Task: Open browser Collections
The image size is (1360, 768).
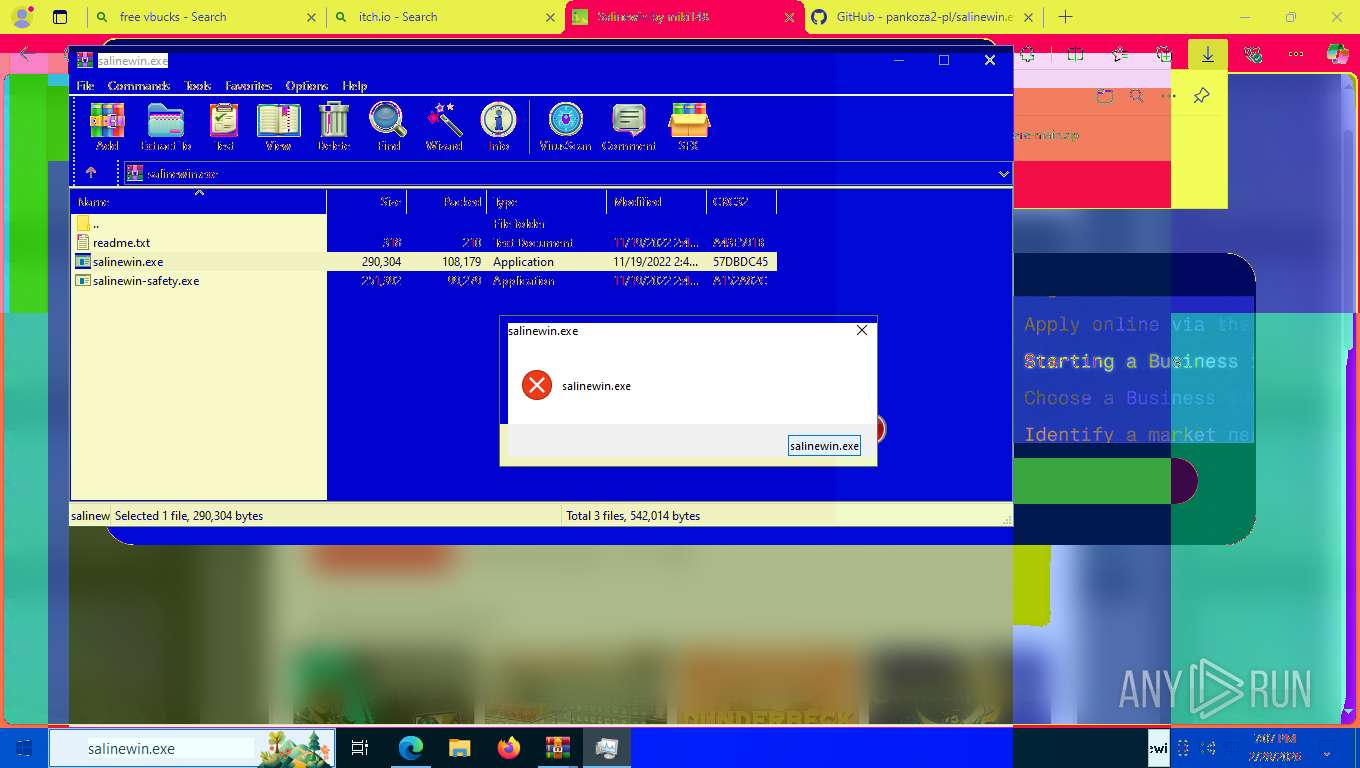Action: (x=1164, y=55)
